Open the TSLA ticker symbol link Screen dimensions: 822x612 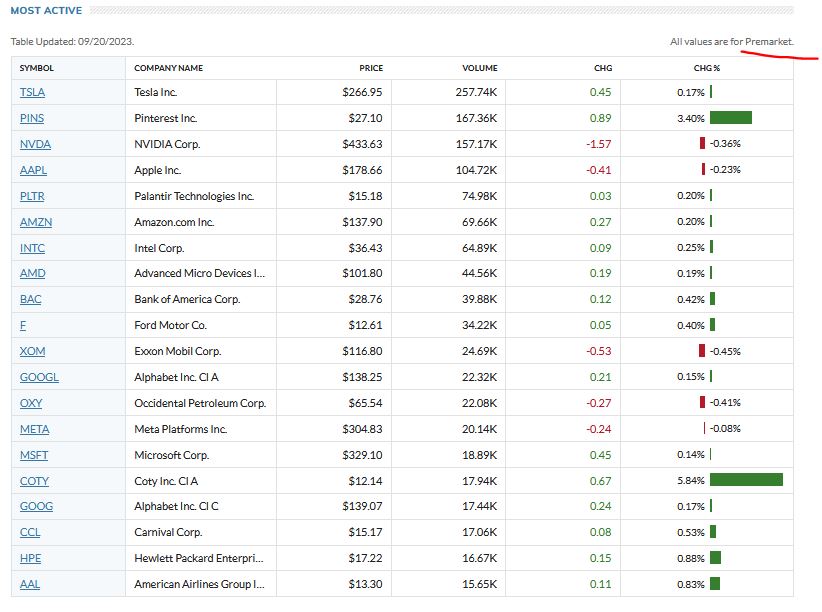pyautogui.click(x=32, y=92)
